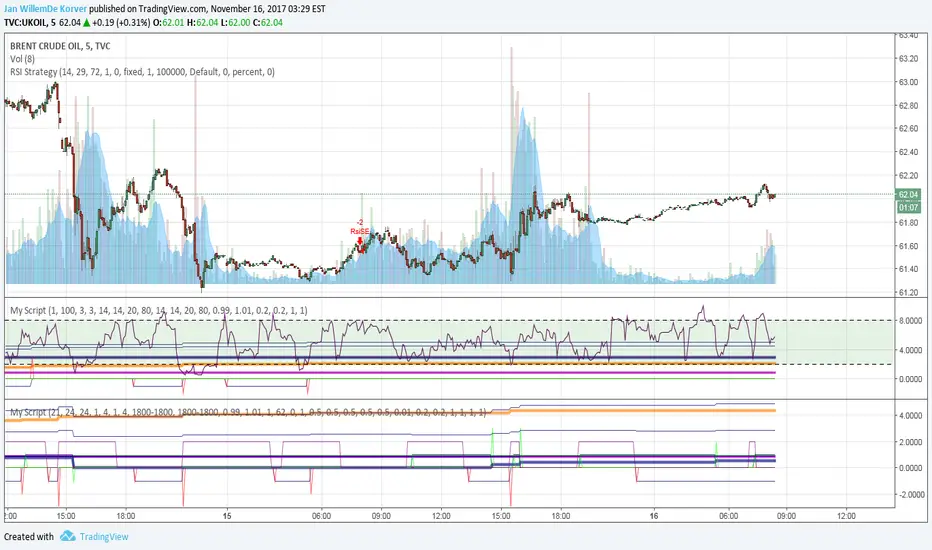
Task: Click the green 62.04 current price label
Action: click(909, 194)
